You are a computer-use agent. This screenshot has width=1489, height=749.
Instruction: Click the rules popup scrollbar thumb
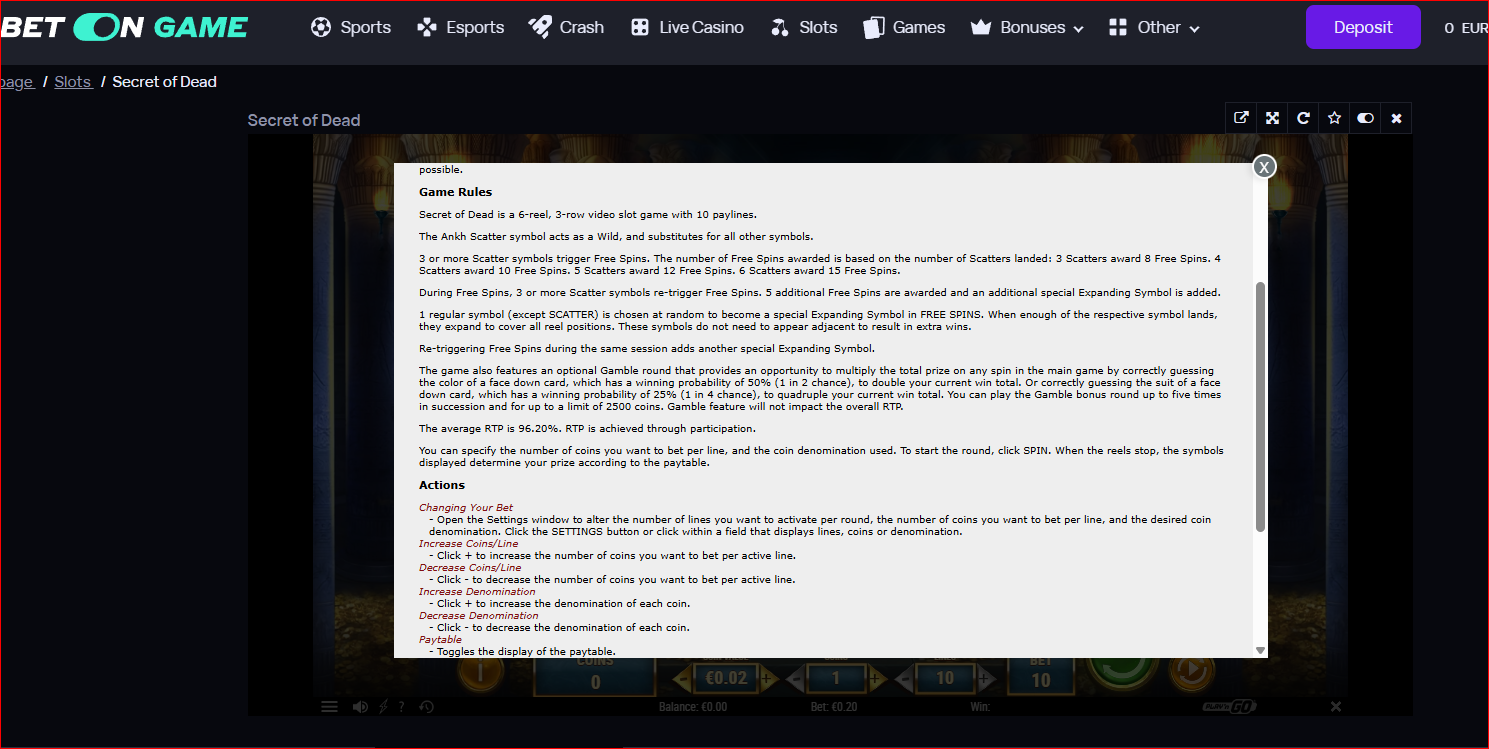1260,407
